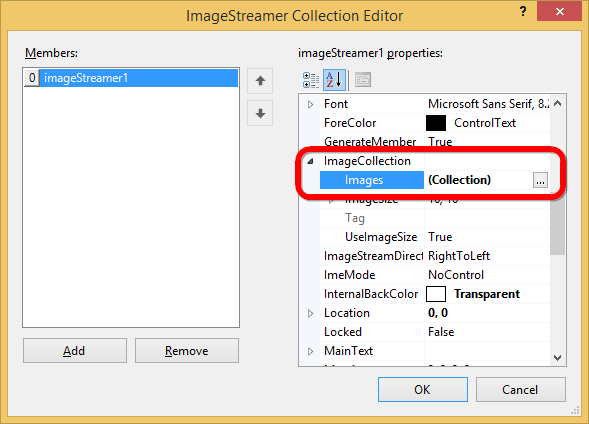Viewport: 589px width, 424px height.
Task: Select the Locked property name
Action: (x=343, y=332)
